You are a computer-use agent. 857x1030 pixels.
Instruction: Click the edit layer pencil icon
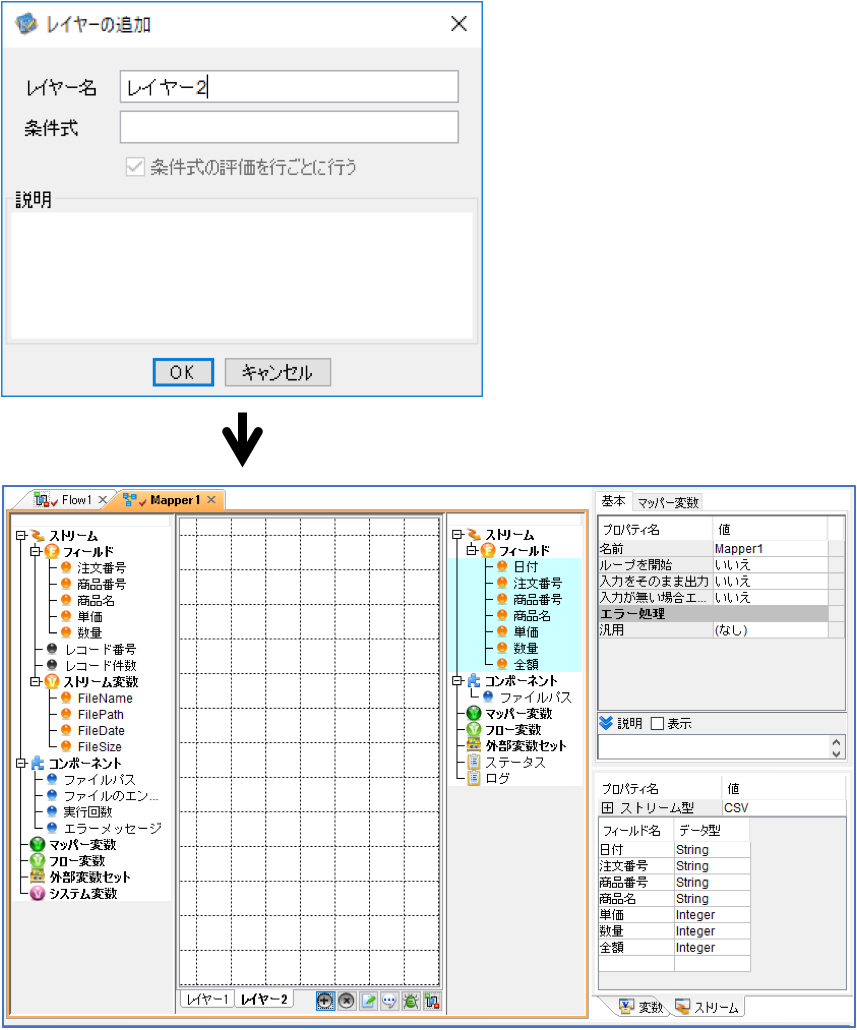[368, 1000]
